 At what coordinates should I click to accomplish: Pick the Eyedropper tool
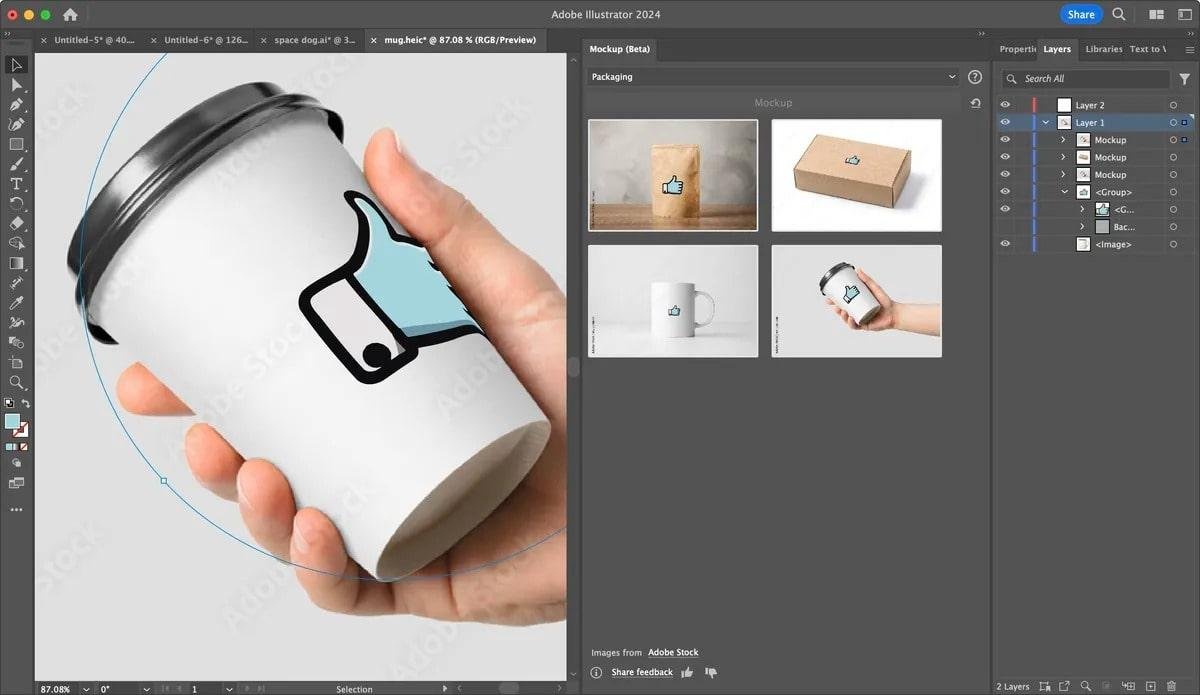(x=16, y=300)
